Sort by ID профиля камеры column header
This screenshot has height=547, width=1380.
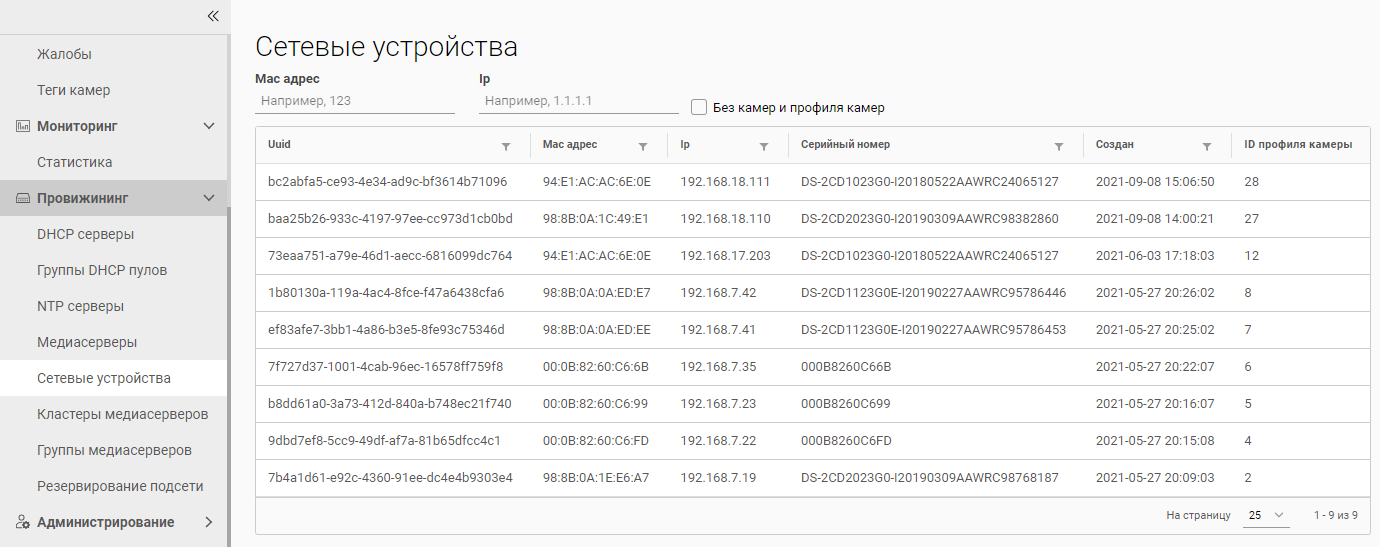[x=1297, y=144]
